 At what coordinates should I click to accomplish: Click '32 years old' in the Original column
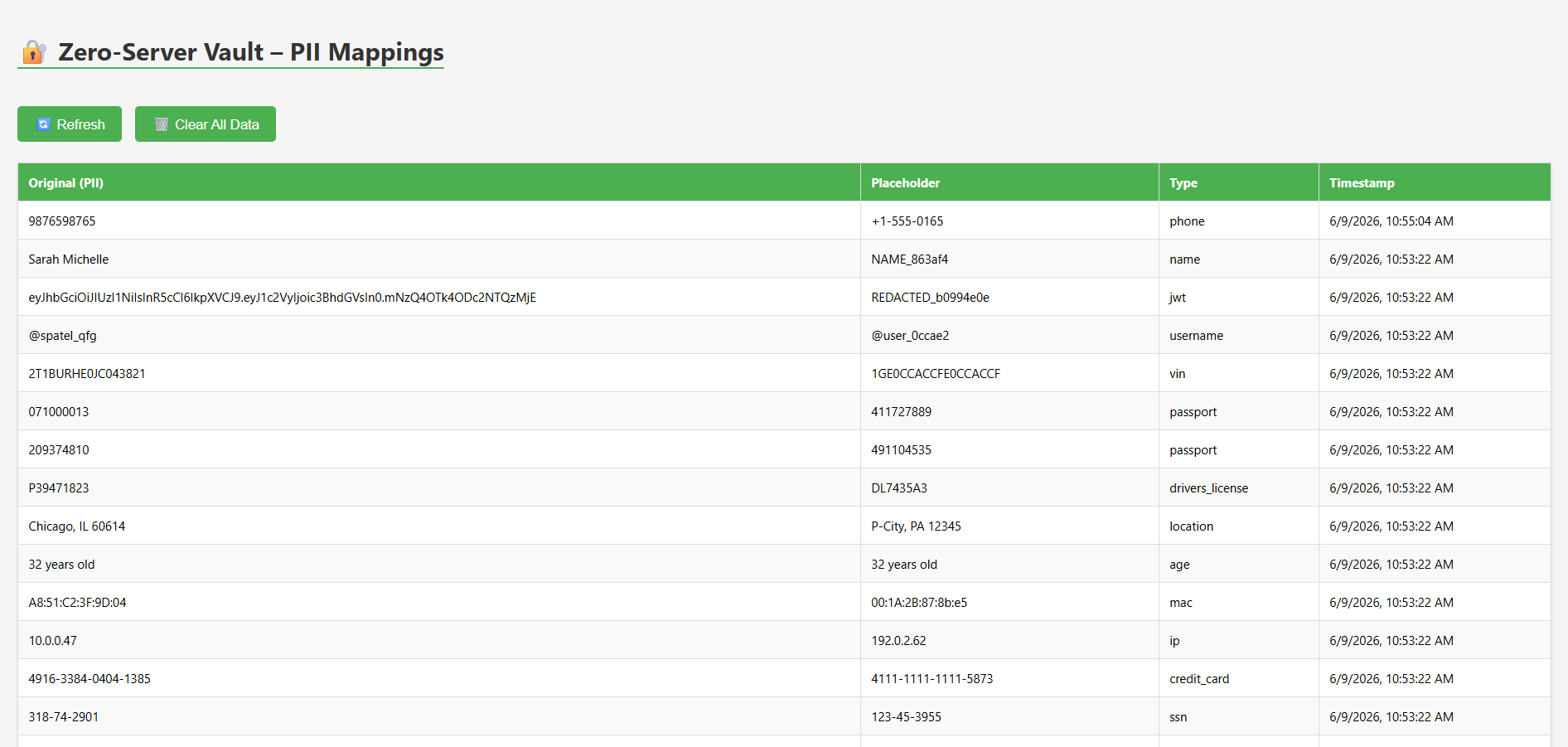[x=61, y=565]
